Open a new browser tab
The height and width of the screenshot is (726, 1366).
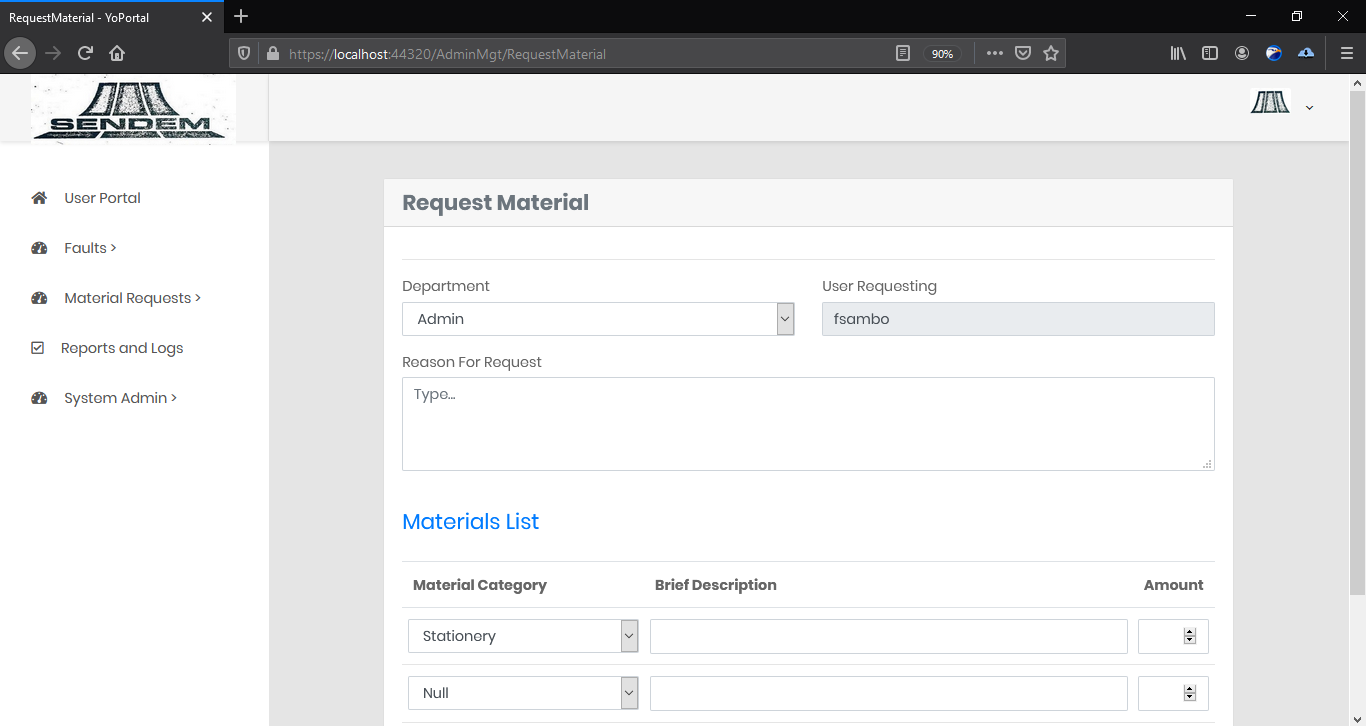241,16
